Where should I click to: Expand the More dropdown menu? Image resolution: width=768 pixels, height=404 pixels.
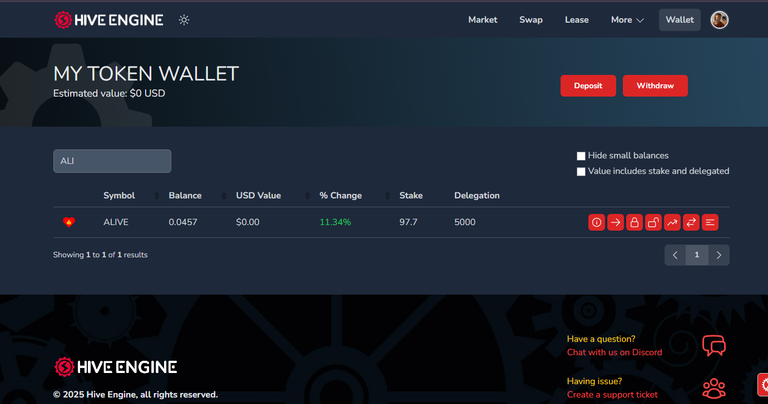coord(627,20)
